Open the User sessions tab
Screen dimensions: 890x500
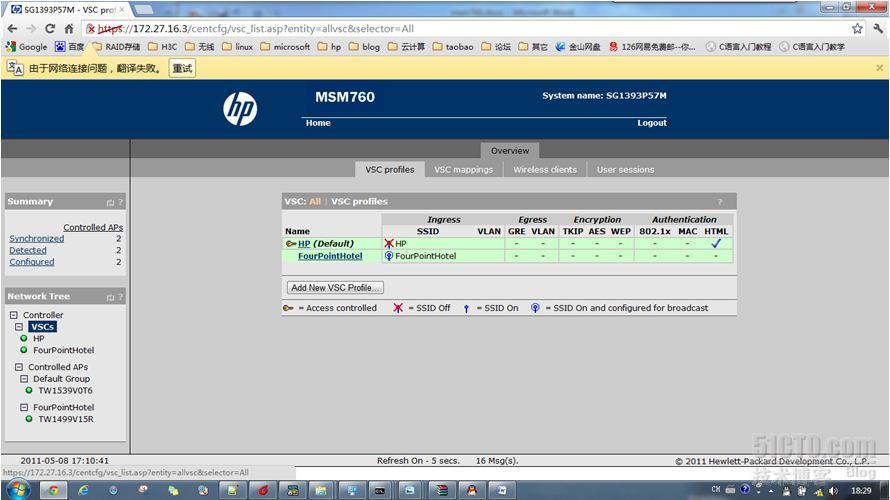(625, 169)
